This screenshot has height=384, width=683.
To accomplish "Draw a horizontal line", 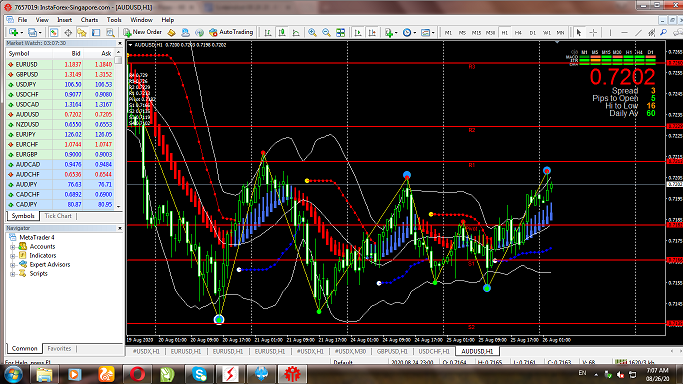I will (624, 33).
